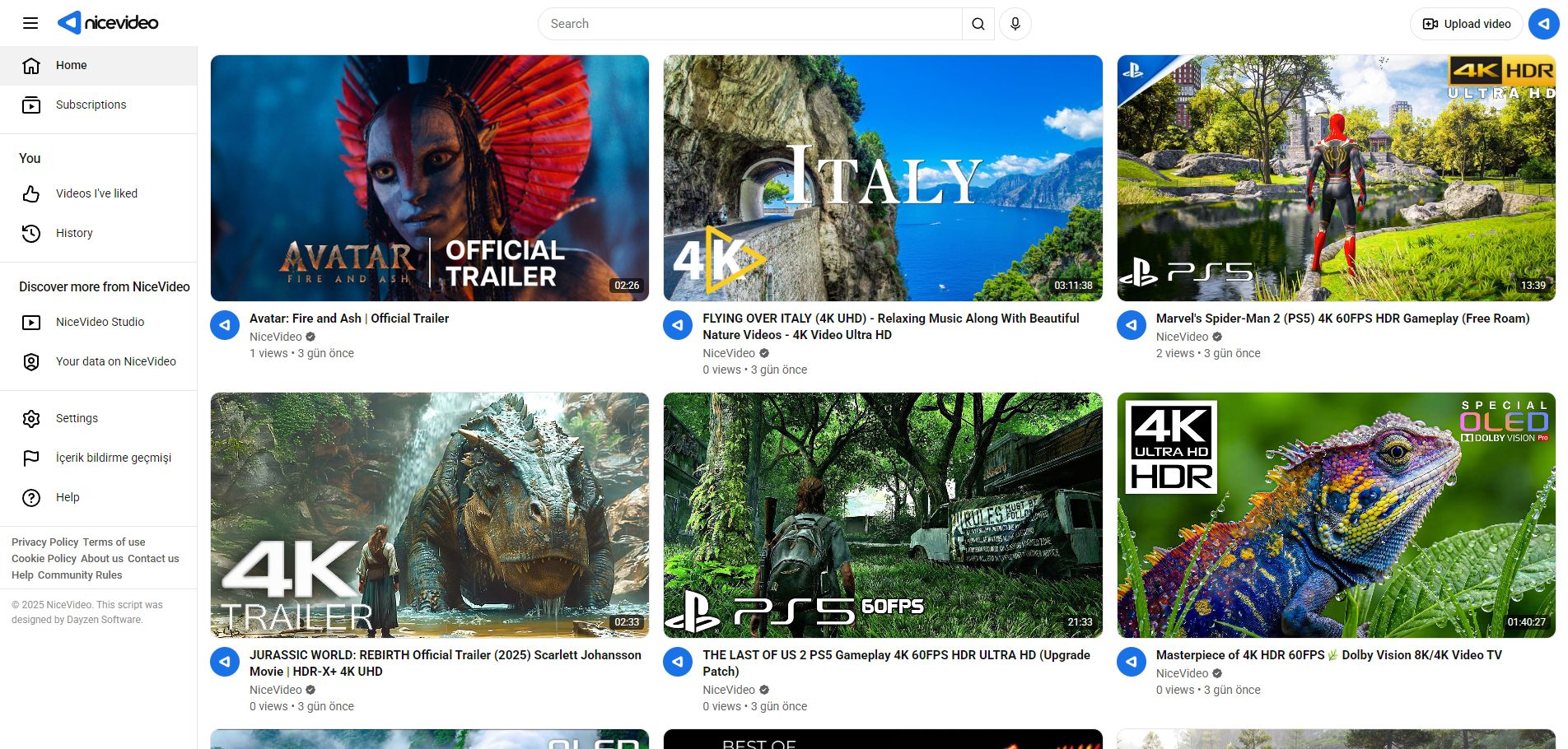
Task: Open NiceVideo Studio menu item
Action: (99, 323)
